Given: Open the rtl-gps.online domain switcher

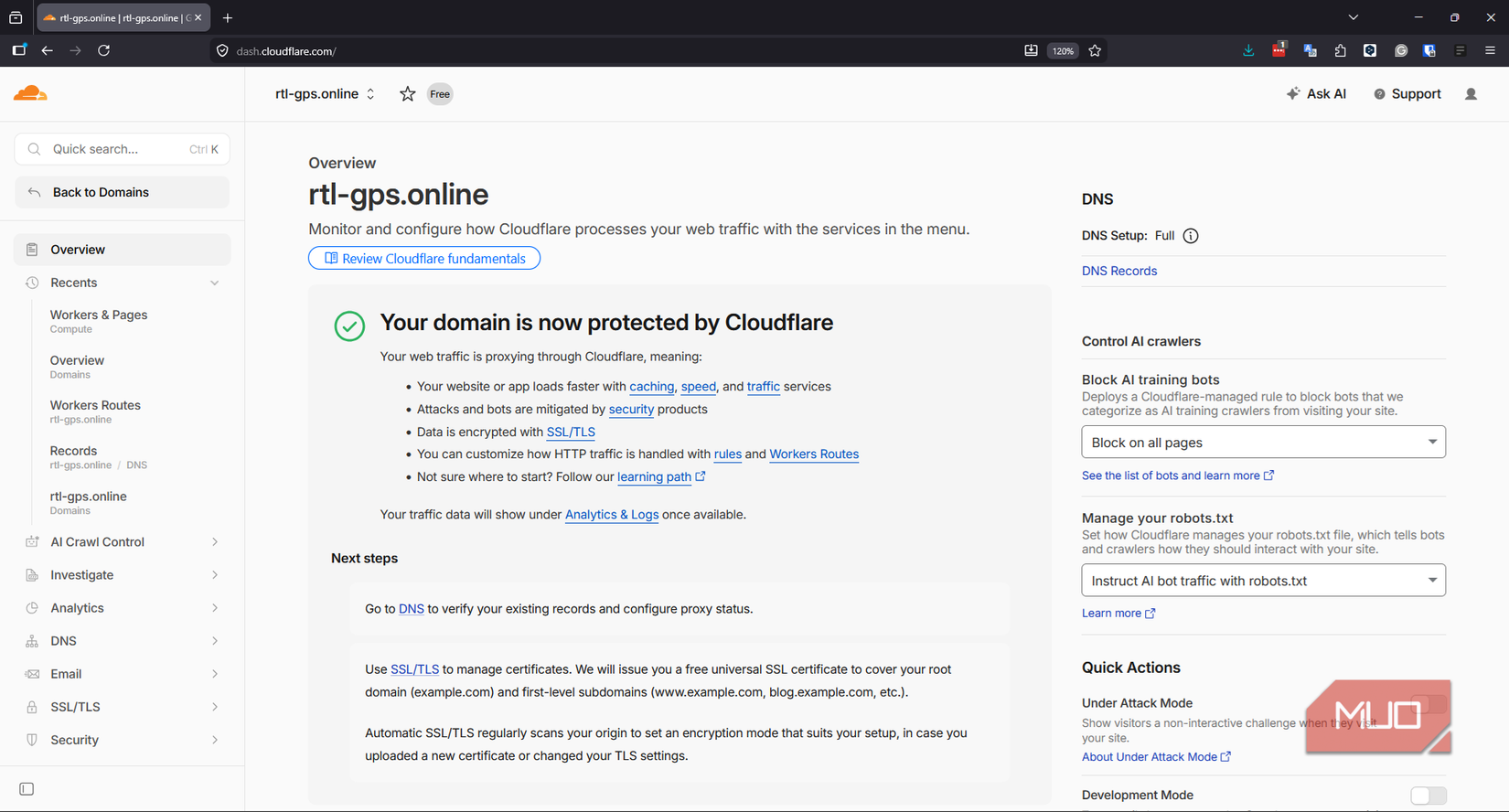Looking at the screenshot, I should 325,94.
